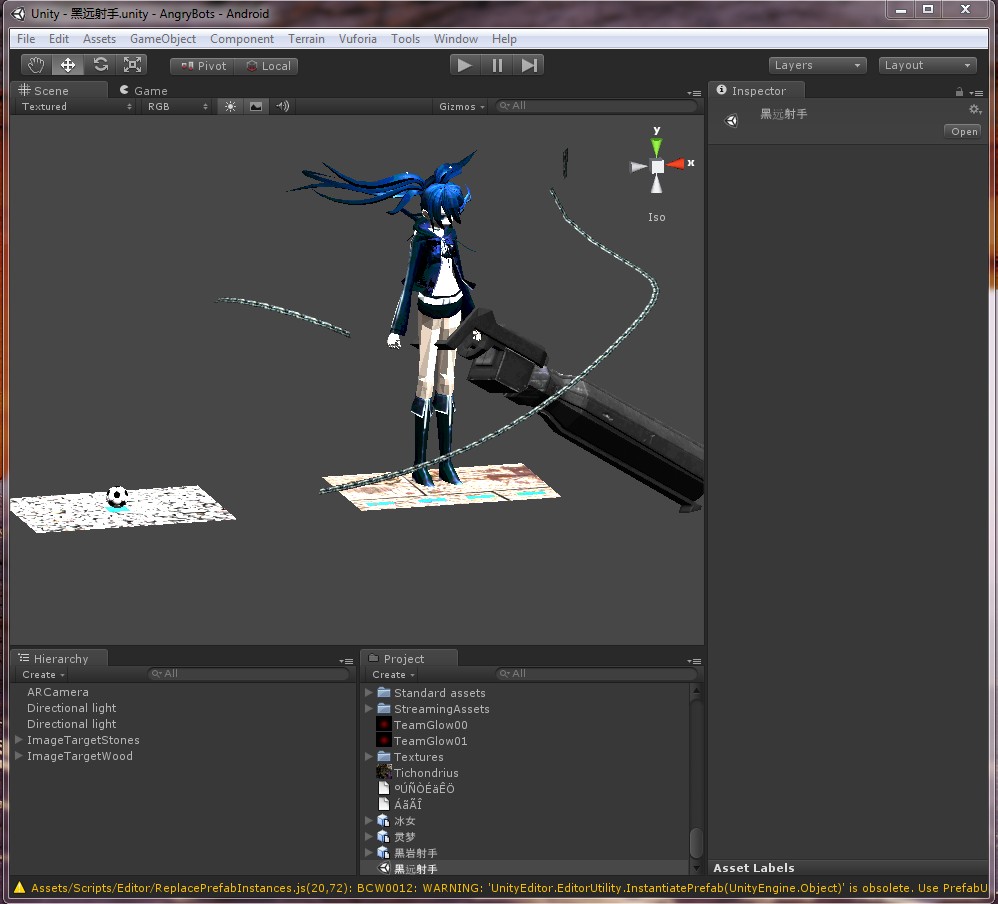Open the Vuforia menu
Viewport: 998px width, 904px height.
pos(358,39)
